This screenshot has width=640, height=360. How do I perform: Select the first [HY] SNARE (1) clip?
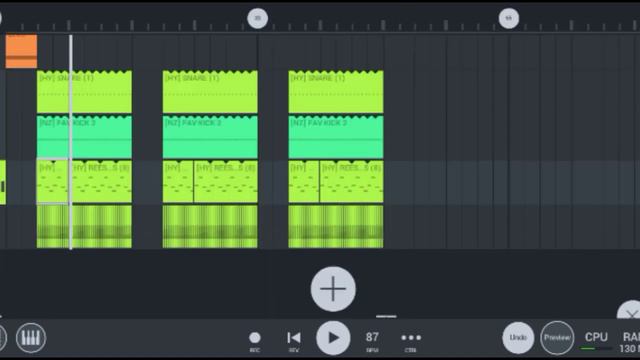coord(84,92)
